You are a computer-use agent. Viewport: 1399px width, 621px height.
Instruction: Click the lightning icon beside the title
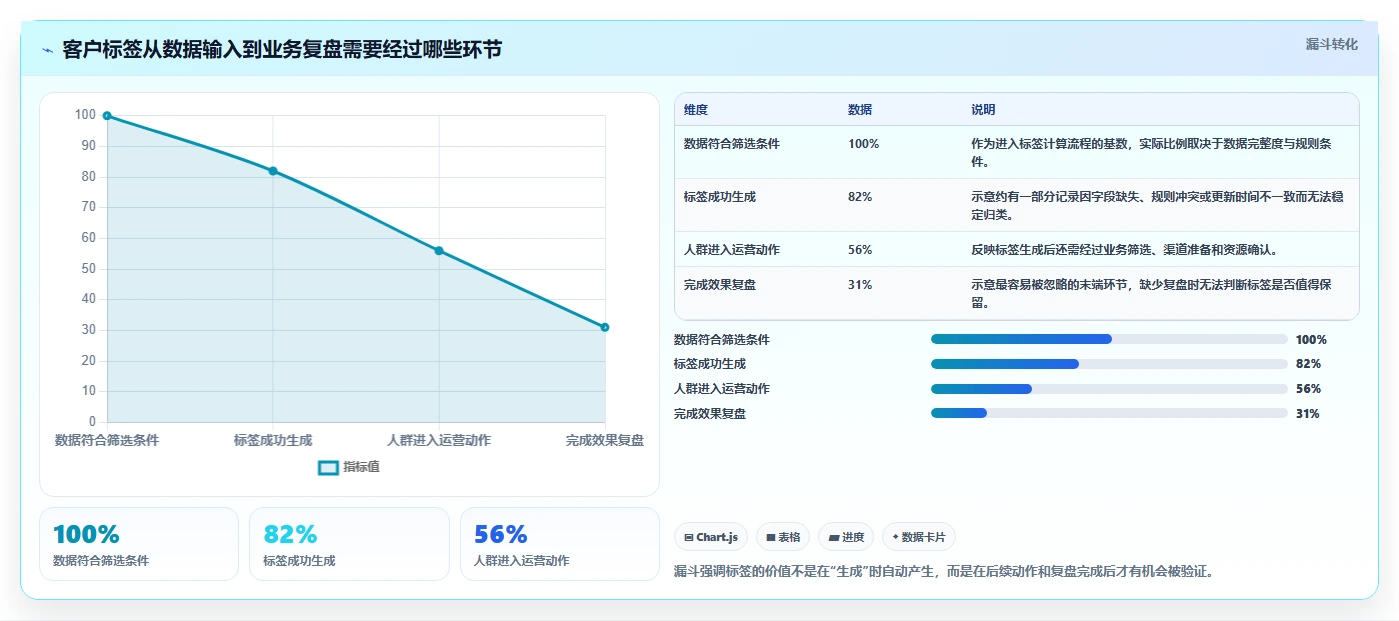pyautogui.click(x=48, y=50)
